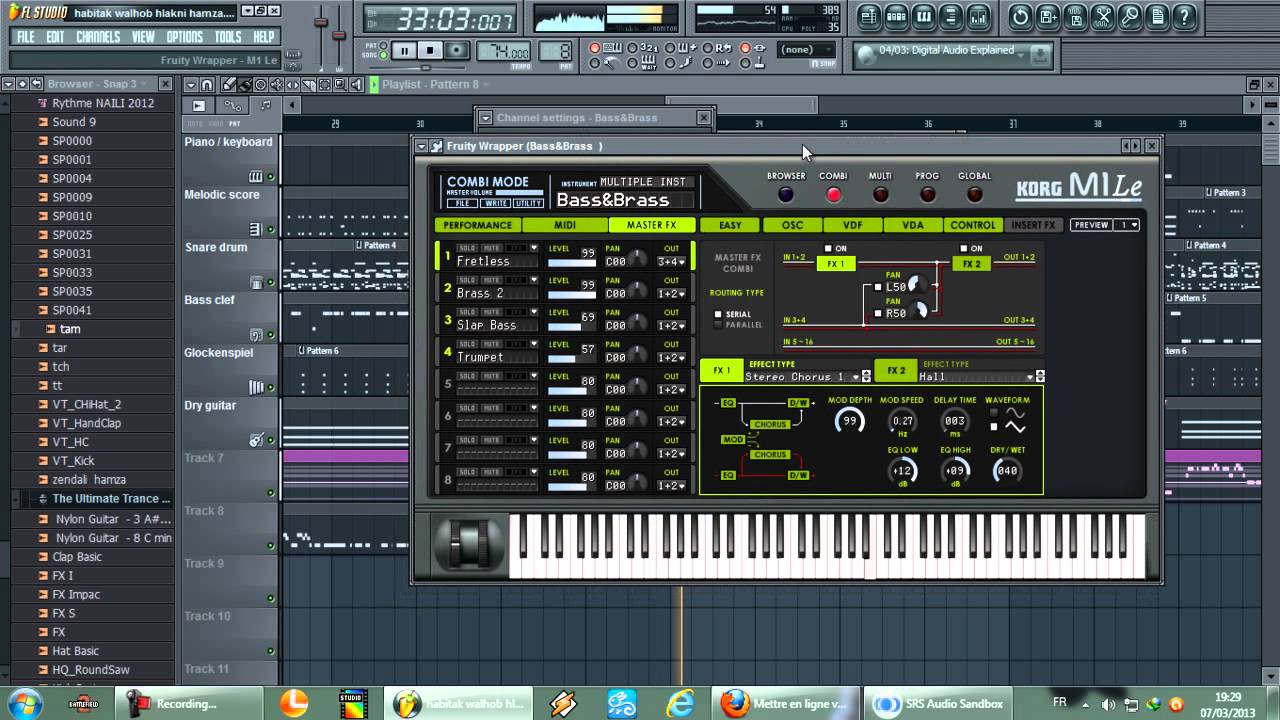
Task: Click the undo history icon
Action: tap(1020, 17)
